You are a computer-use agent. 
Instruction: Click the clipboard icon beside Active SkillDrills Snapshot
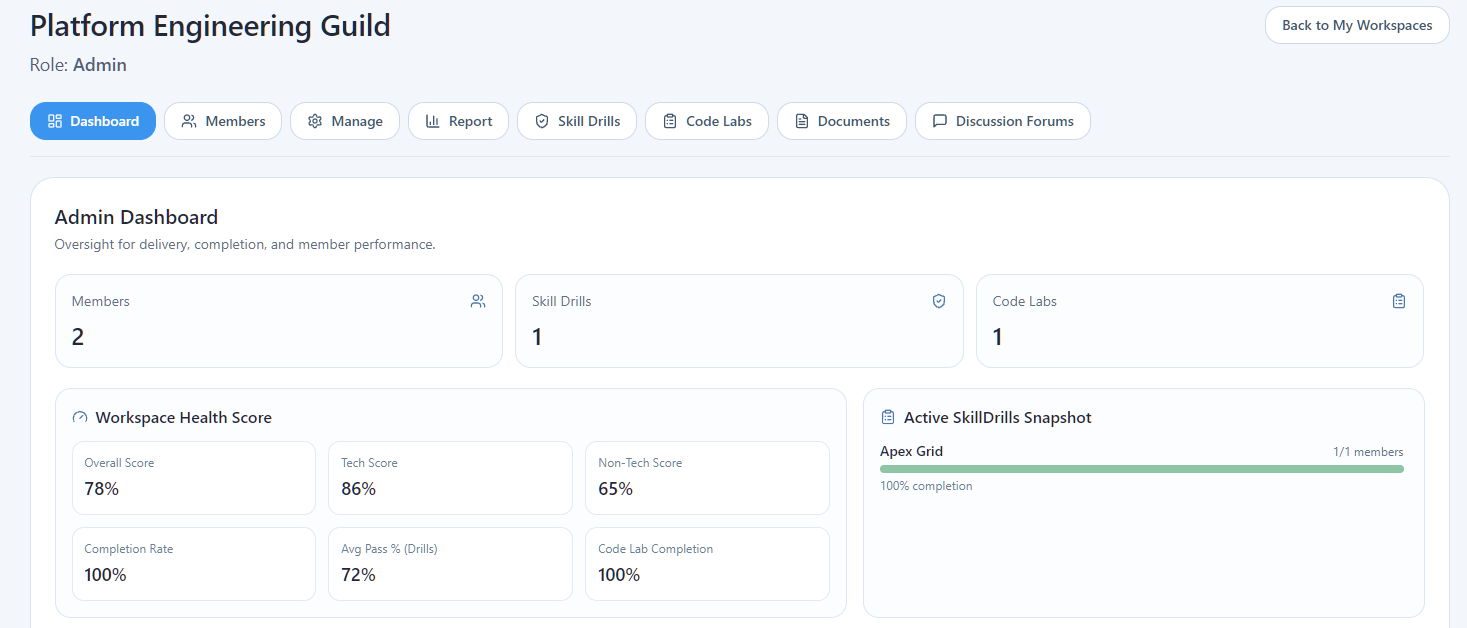click(x=887, y=417)
